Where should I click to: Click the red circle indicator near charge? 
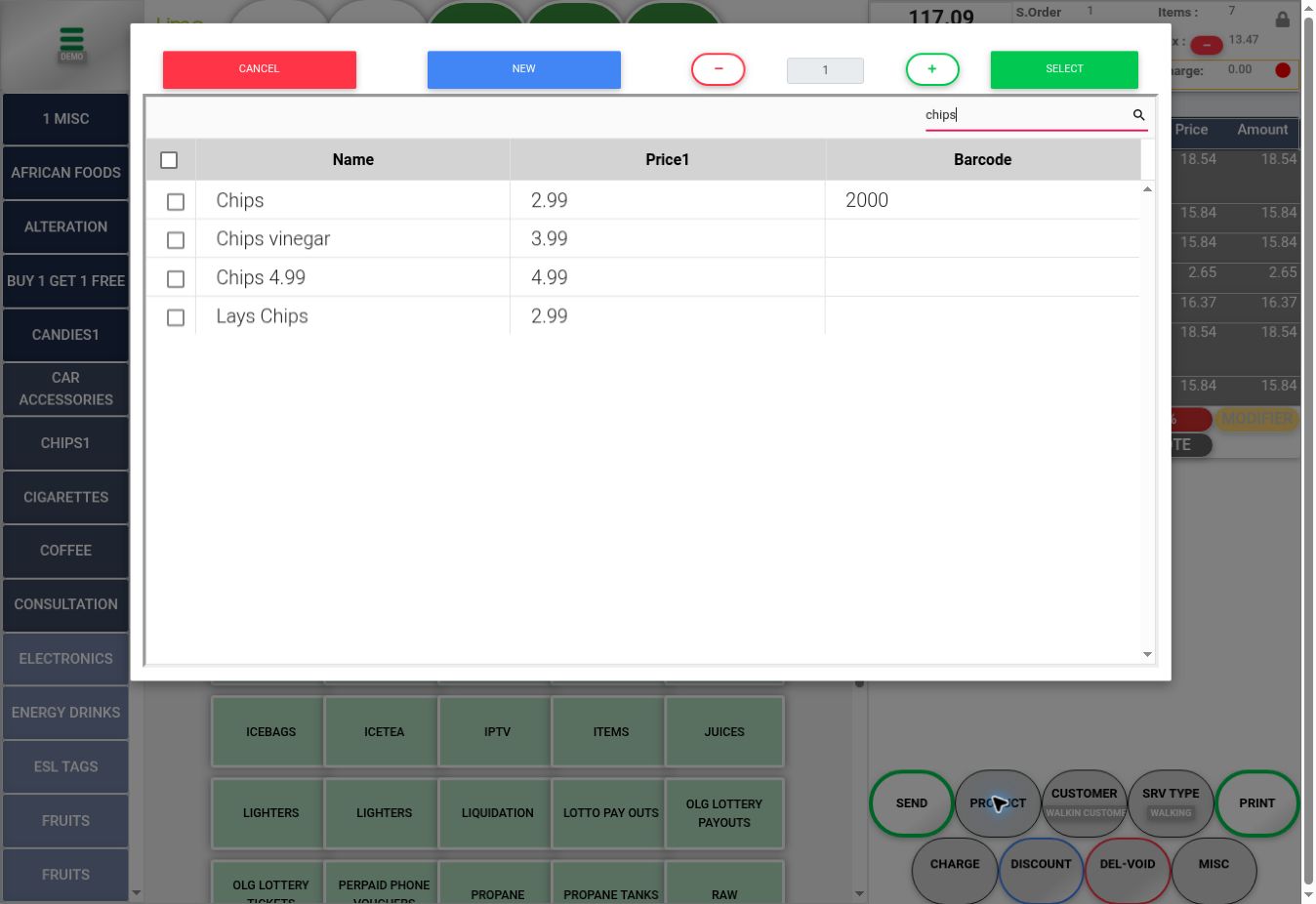(1283, 70)
